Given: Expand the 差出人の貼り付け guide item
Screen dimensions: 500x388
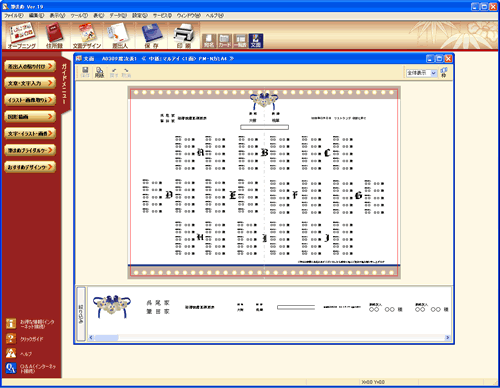Looking at the screenshot, I should pyautogui.click(x=30, y=66).
